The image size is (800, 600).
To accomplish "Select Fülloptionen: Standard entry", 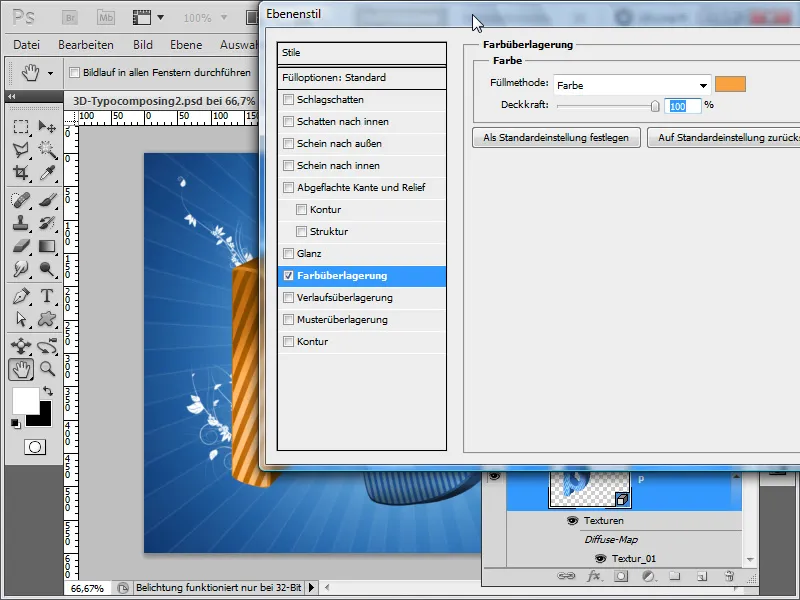I will coord(362,78).
